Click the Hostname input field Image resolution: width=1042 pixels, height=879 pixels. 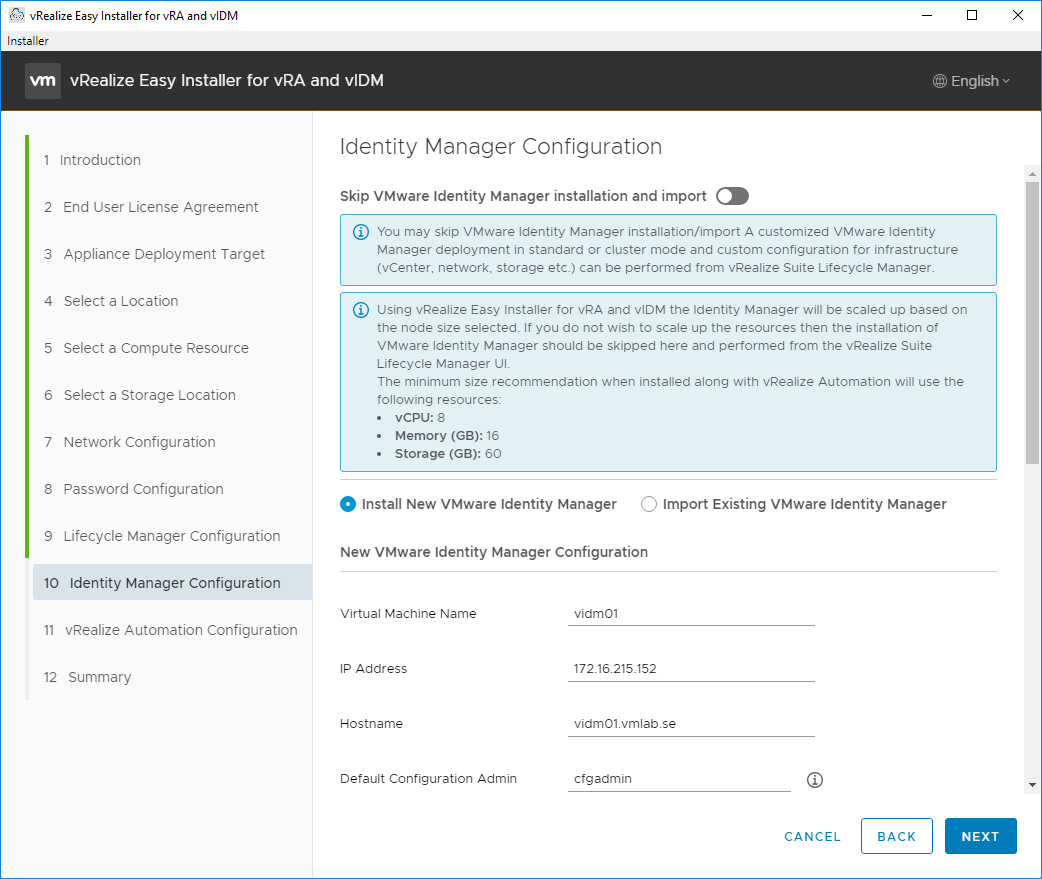click(x=691, y=724)
